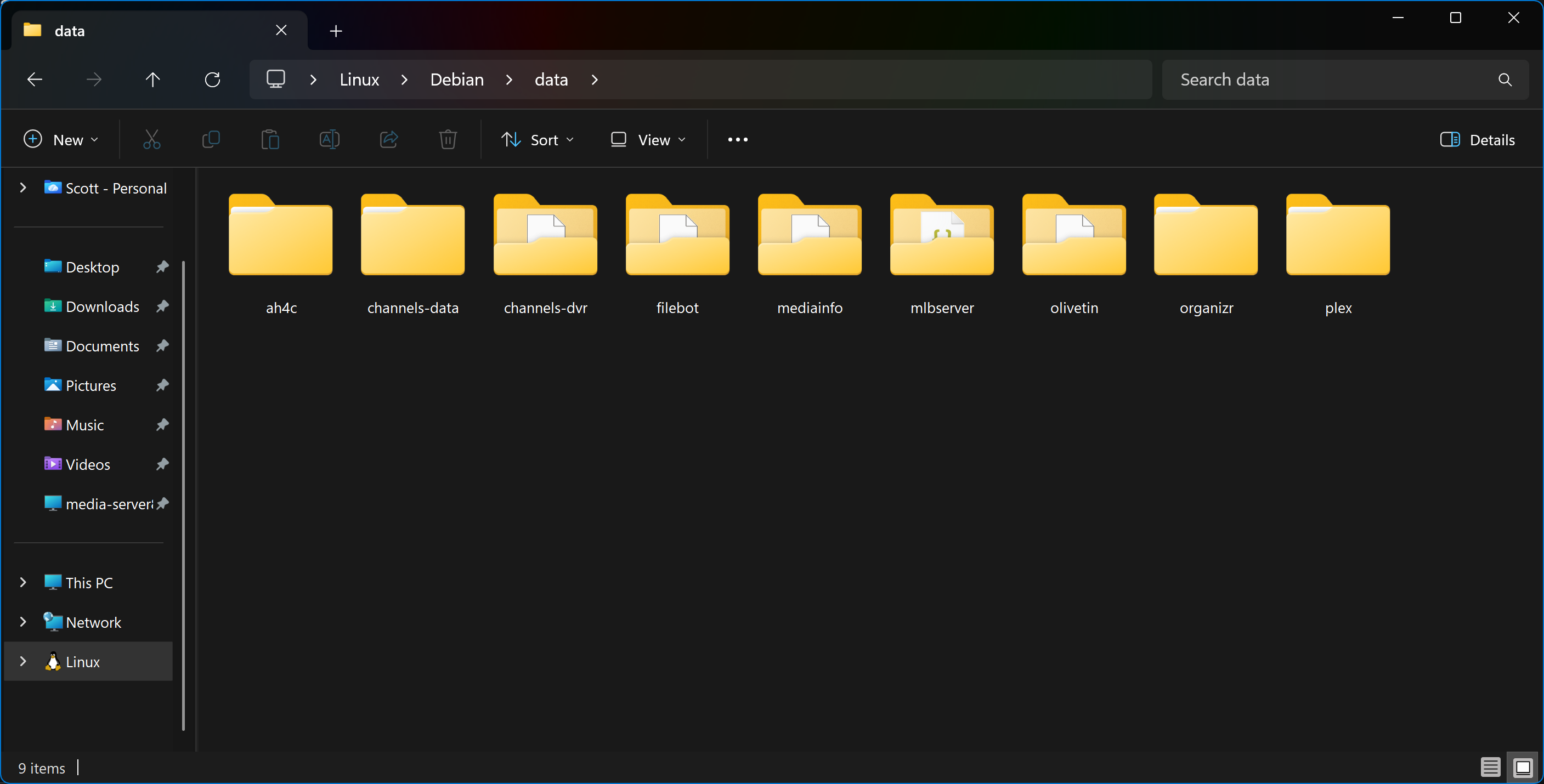Click the New button

coord(61,140)
